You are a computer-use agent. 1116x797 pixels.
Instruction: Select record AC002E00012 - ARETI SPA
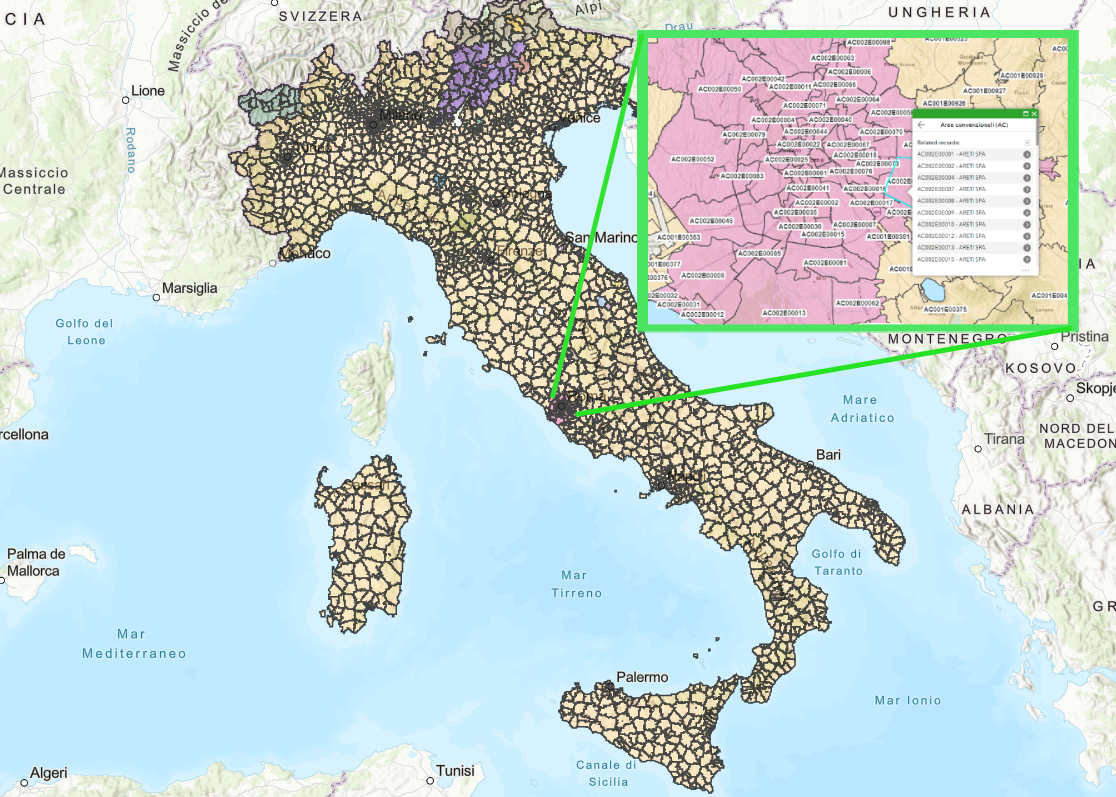[974, 236]
